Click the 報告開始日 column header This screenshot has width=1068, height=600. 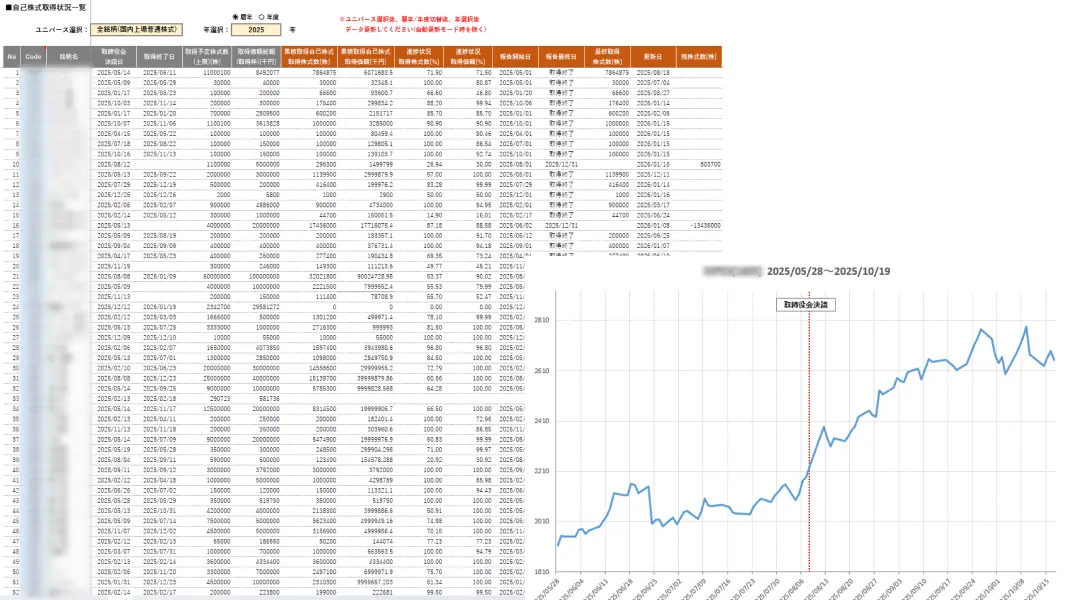point(514,57)
